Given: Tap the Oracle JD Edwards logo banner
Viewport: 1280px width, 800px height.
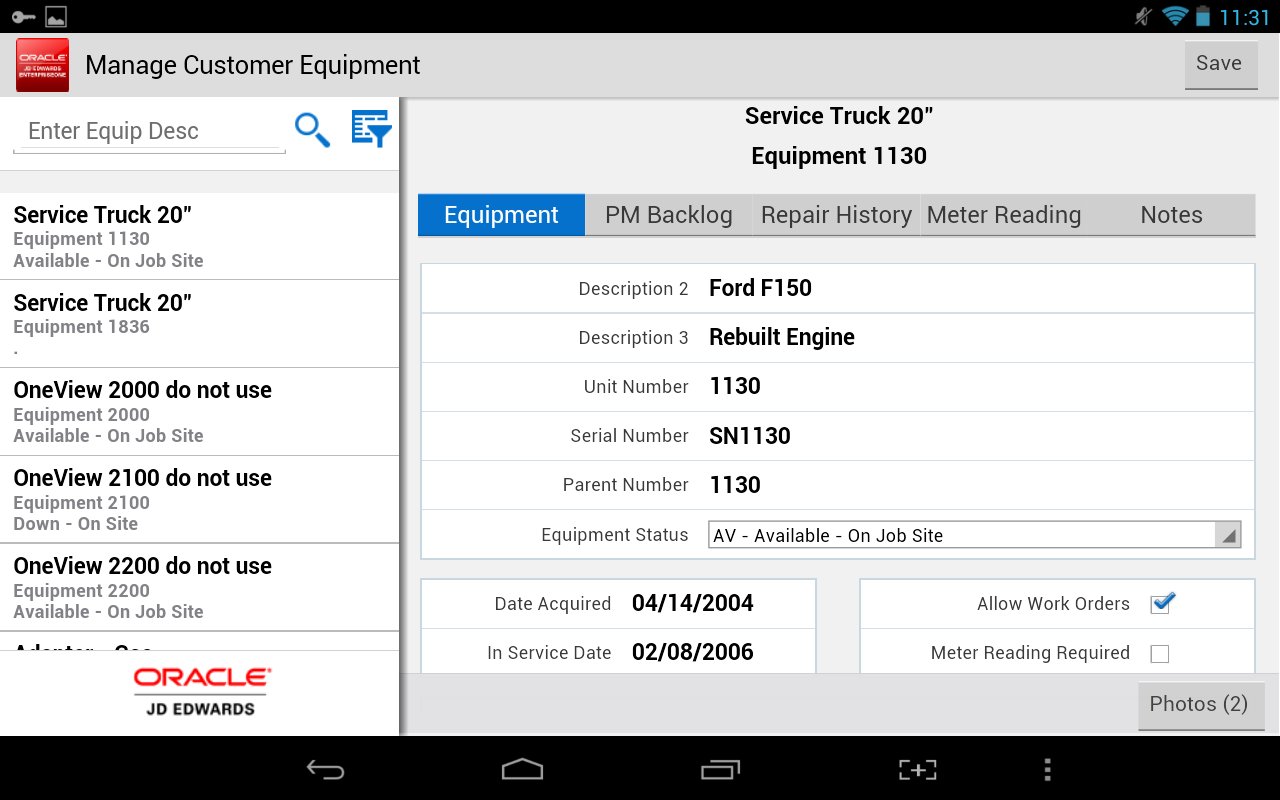Looking at the screenshot, I should point(202,693).
